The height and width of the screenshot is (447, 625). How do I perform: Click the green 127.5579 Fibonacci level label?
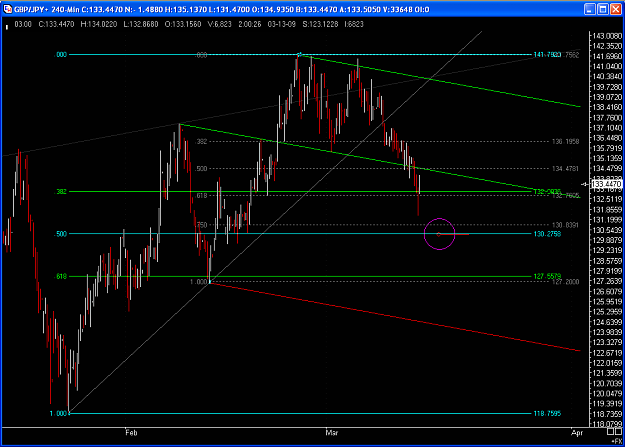click(x=547, y=276)
